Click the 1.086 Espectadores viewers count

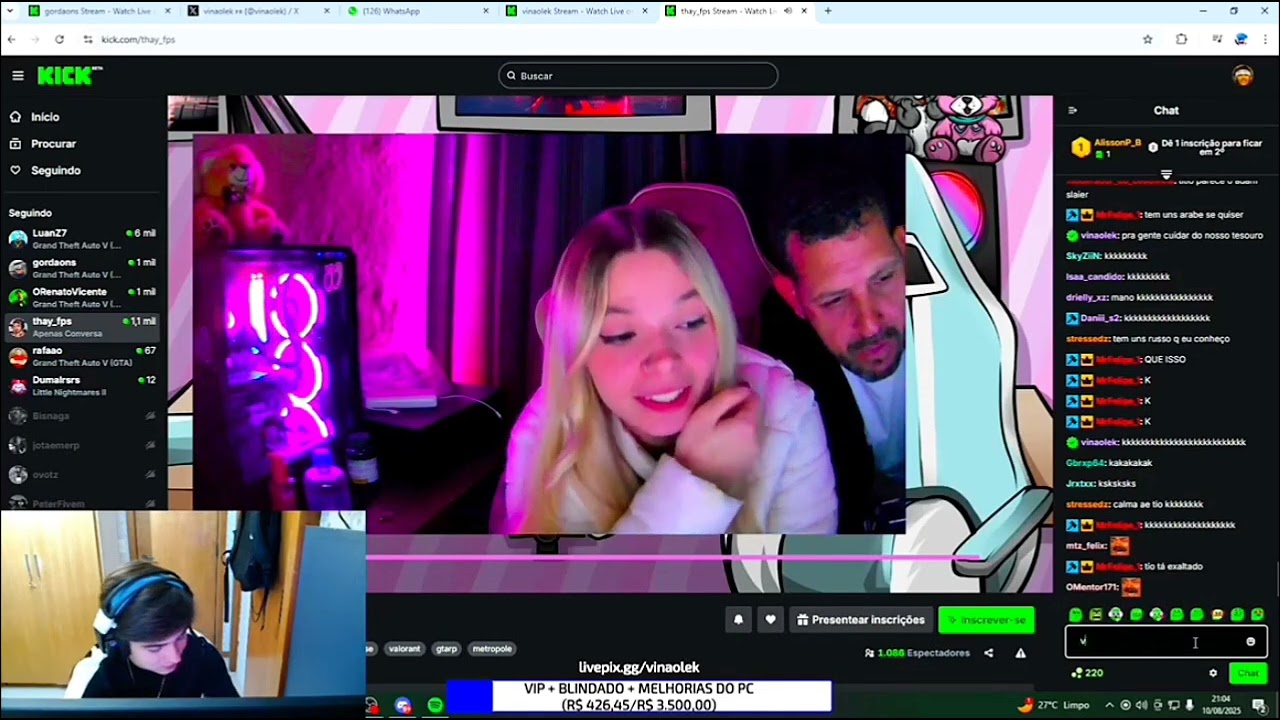click(x=917, y=653)
